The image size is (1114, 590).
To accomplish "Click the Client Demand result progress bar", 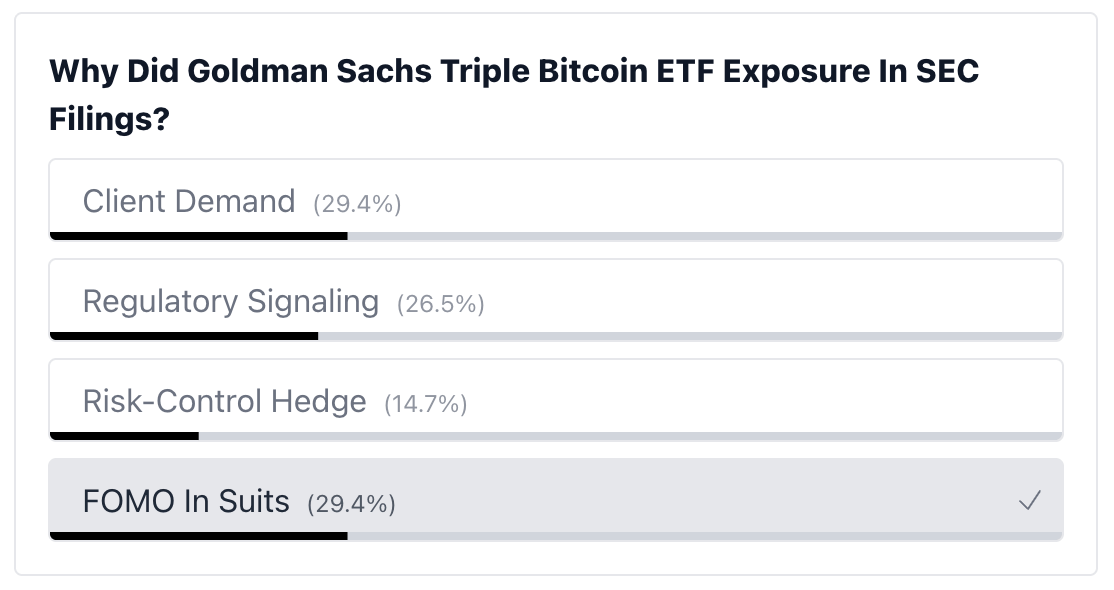I will [x=556, y=236].
